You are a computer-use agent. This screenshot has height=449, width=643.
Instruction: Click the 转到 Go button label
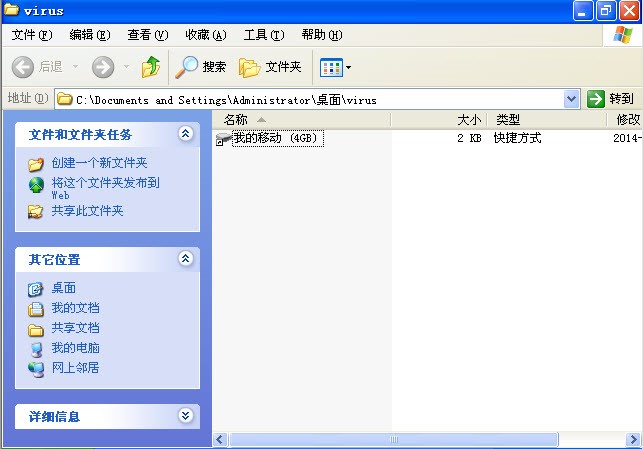[x=622, y=99]
